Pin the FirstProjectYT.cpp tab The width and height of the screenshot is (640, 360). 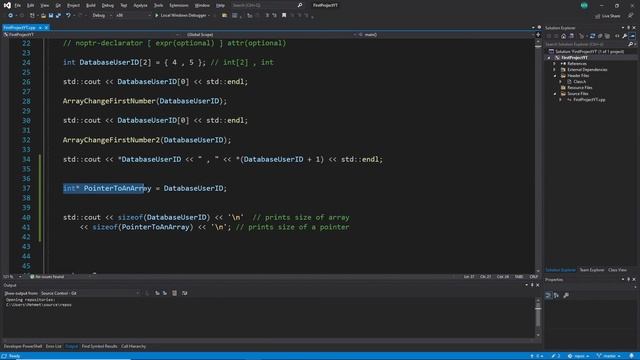tap(40, 28)
